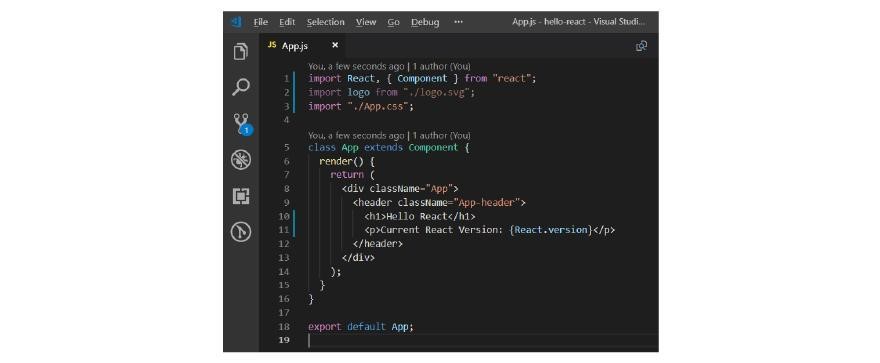Open the Go menu
The image size is (880, 363).
coord(393,22)
